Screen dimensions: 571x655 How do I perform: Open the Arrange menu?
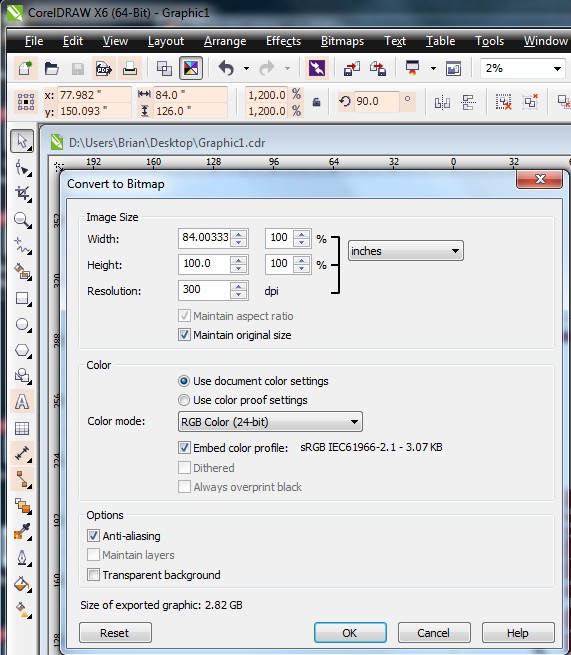click(225, 41)
